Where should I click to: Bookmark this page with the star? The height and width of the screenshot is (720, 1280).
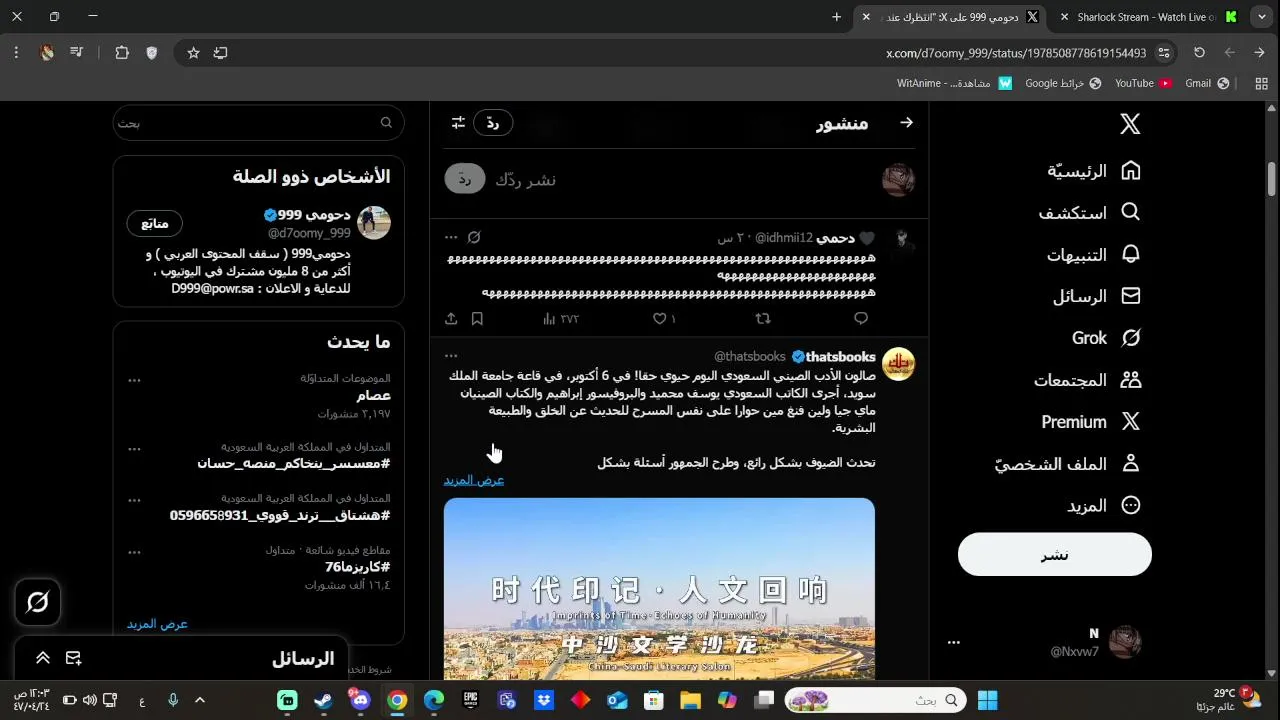click(193, 53)
